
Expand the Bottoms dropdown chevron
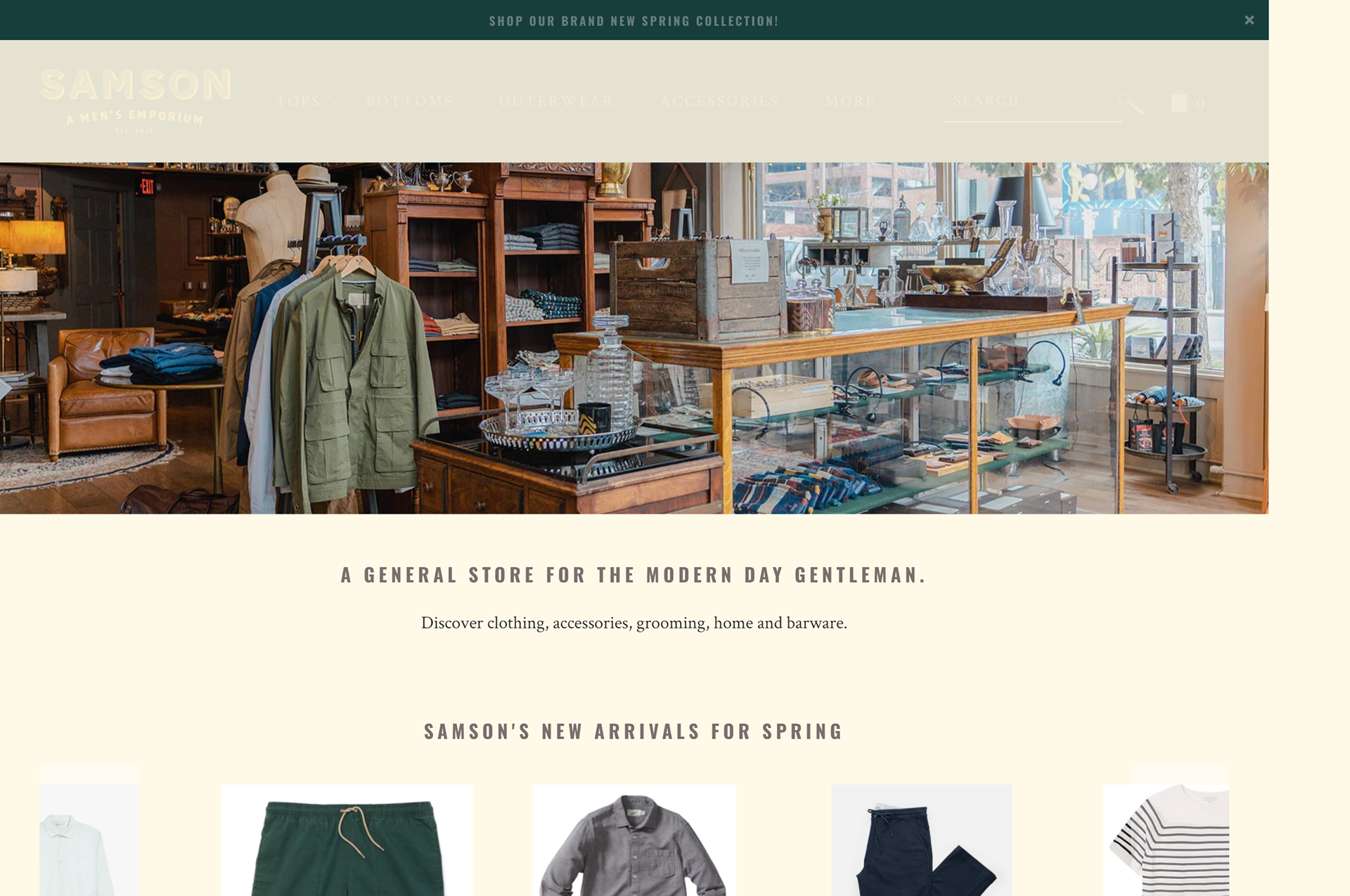[x=468, y=101]
